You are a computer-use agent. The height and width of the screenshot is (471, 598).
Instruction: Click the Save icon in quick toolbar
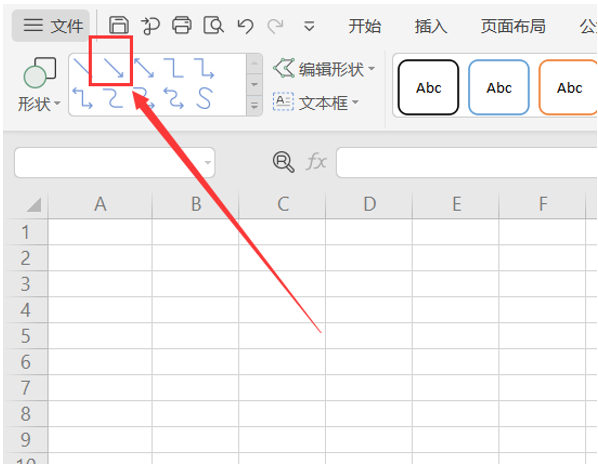[119, 26]
